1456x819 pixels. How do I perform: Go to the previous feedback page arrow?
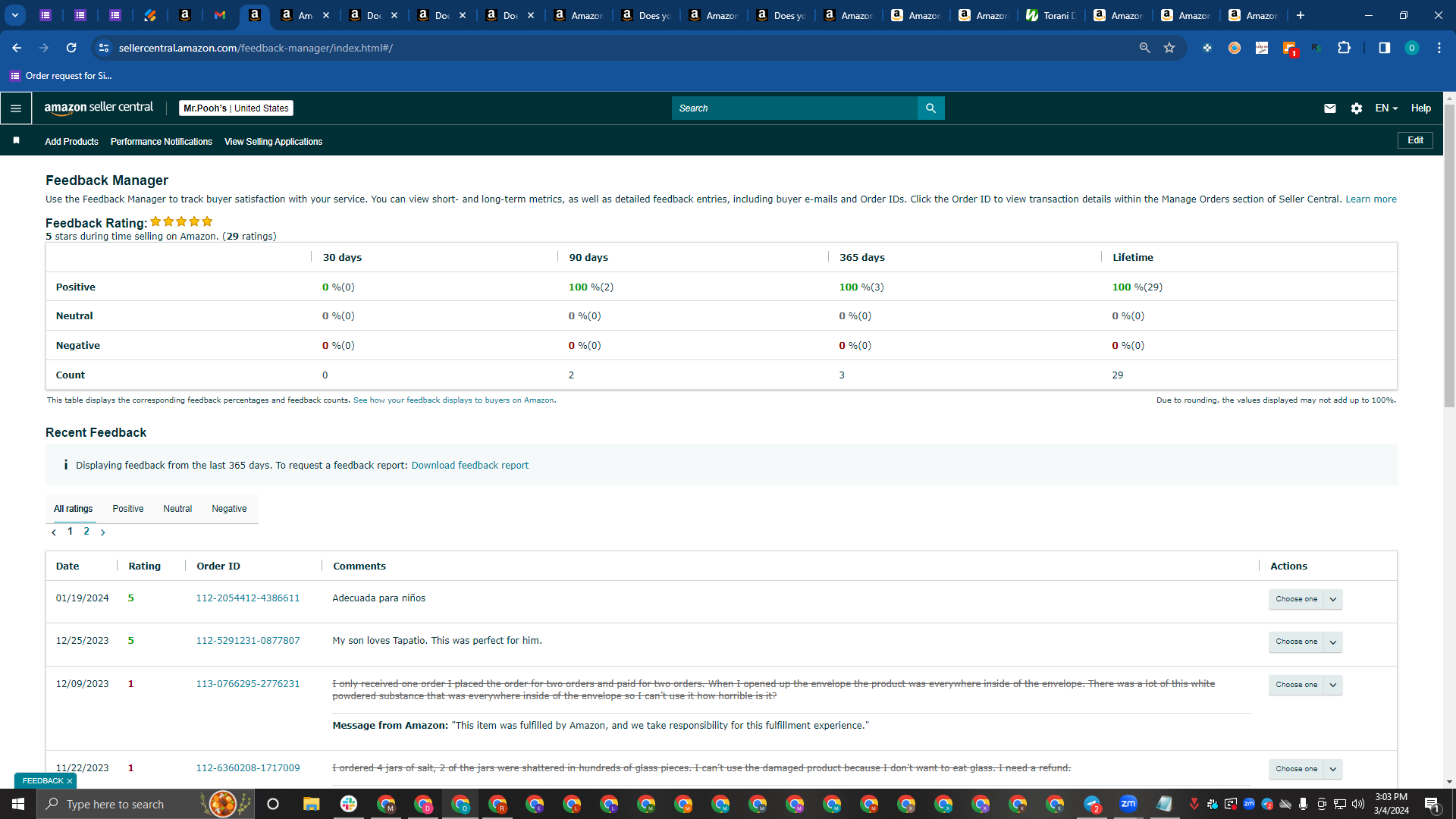point(54,532)
